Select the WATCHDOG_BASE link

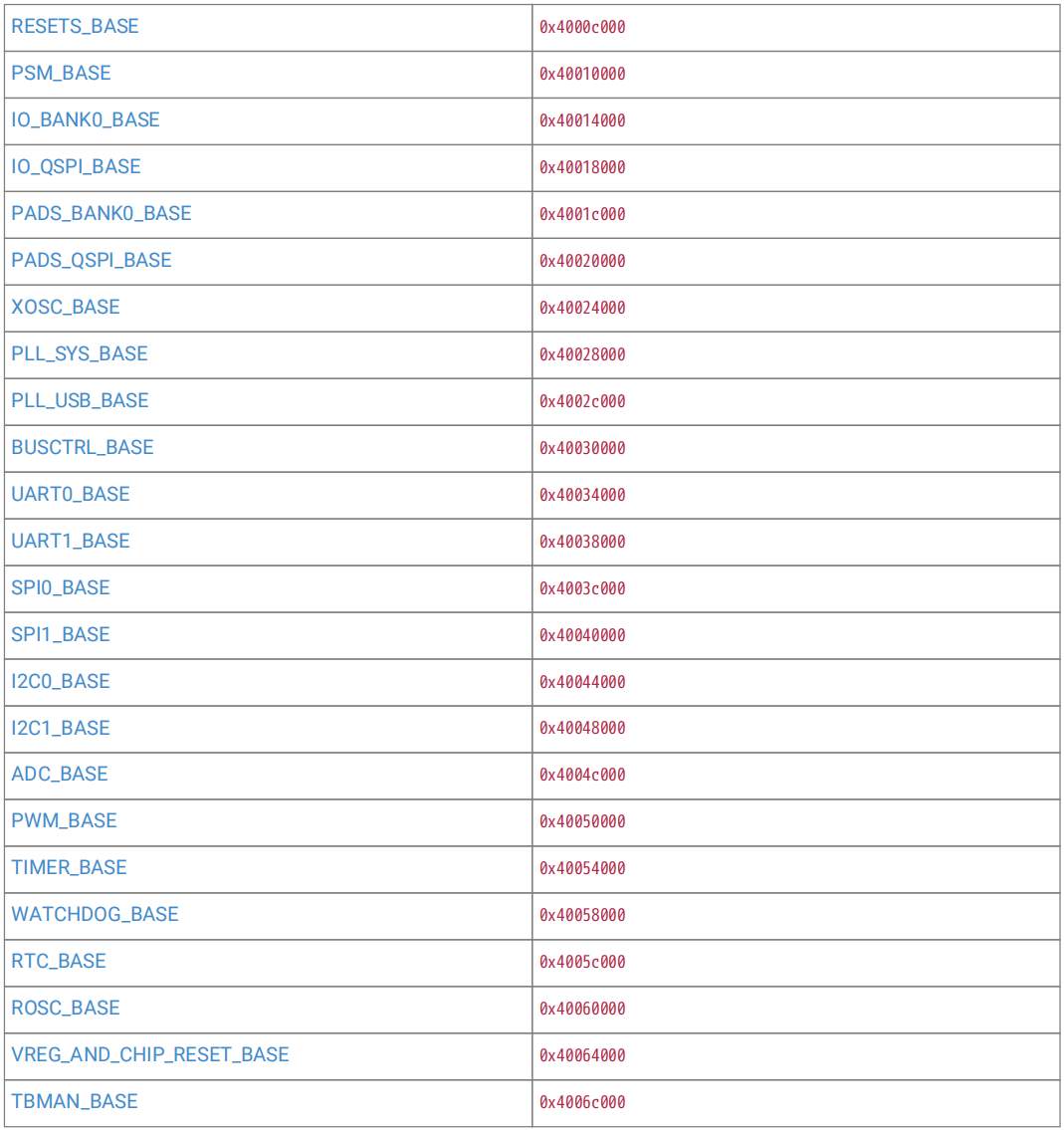(96, 915)
